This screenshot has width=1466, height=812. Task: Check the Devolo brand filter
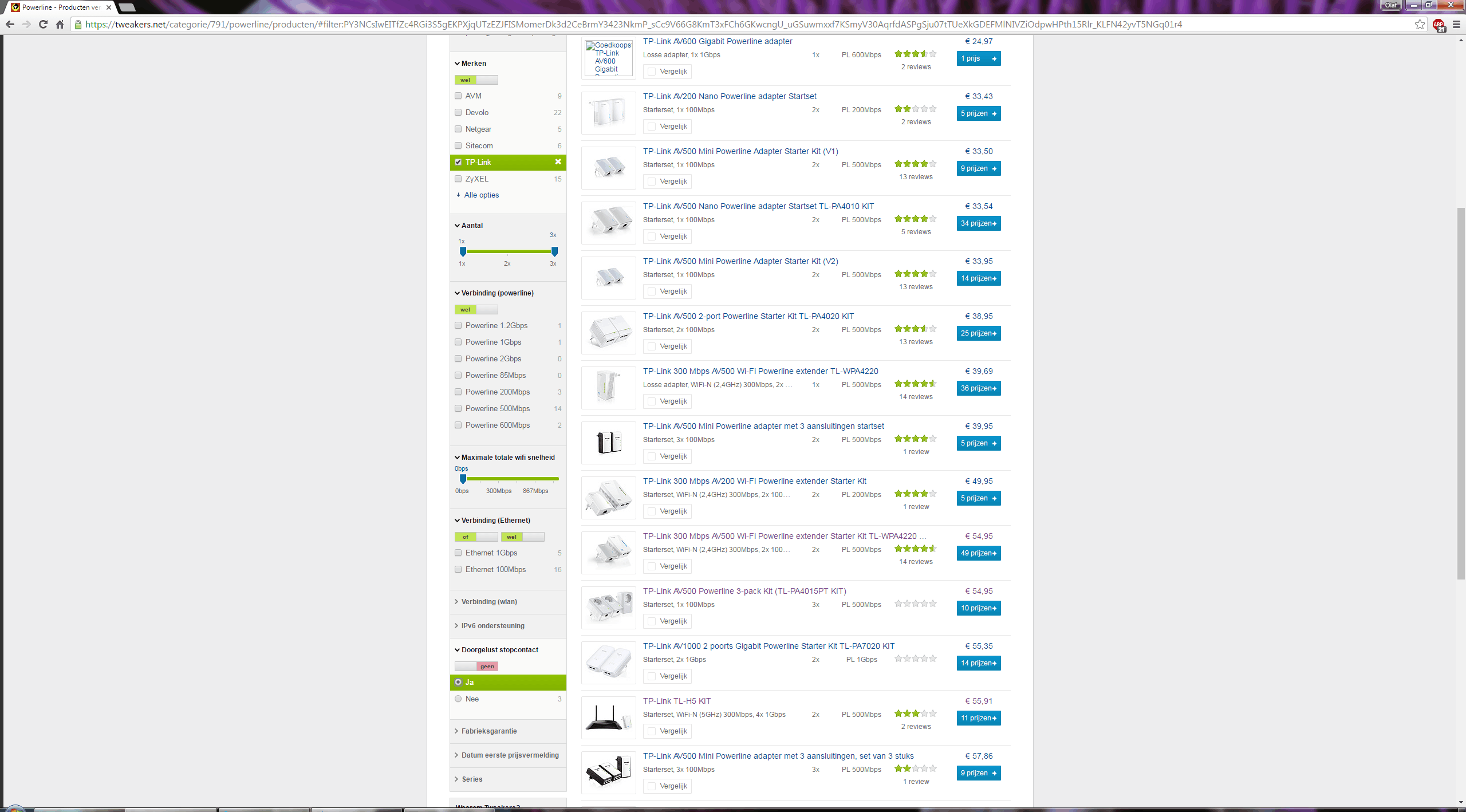point(458,112)
